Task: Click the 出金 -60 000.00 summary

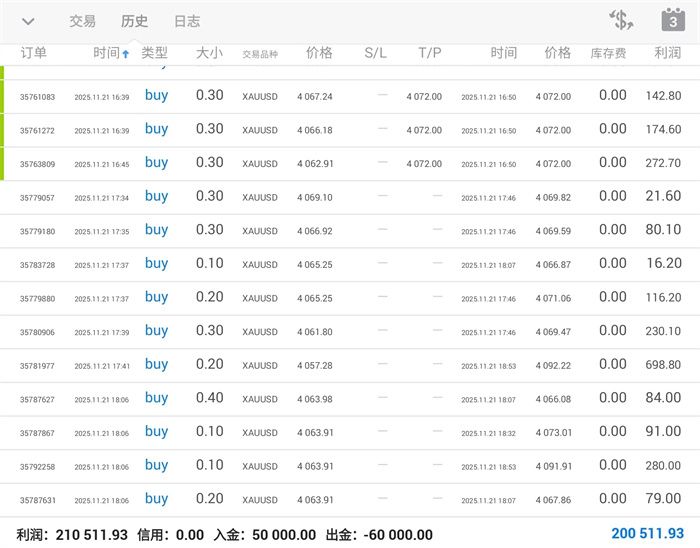Action: tap(379, 535)
